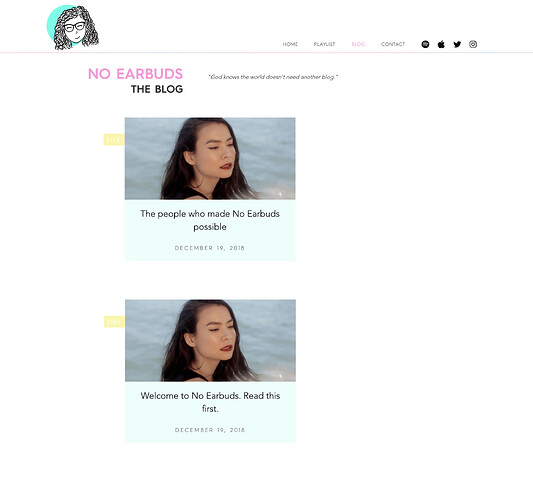
Task: Click the first post's December 19, 2018 date
Action: [x=210, y=248]
